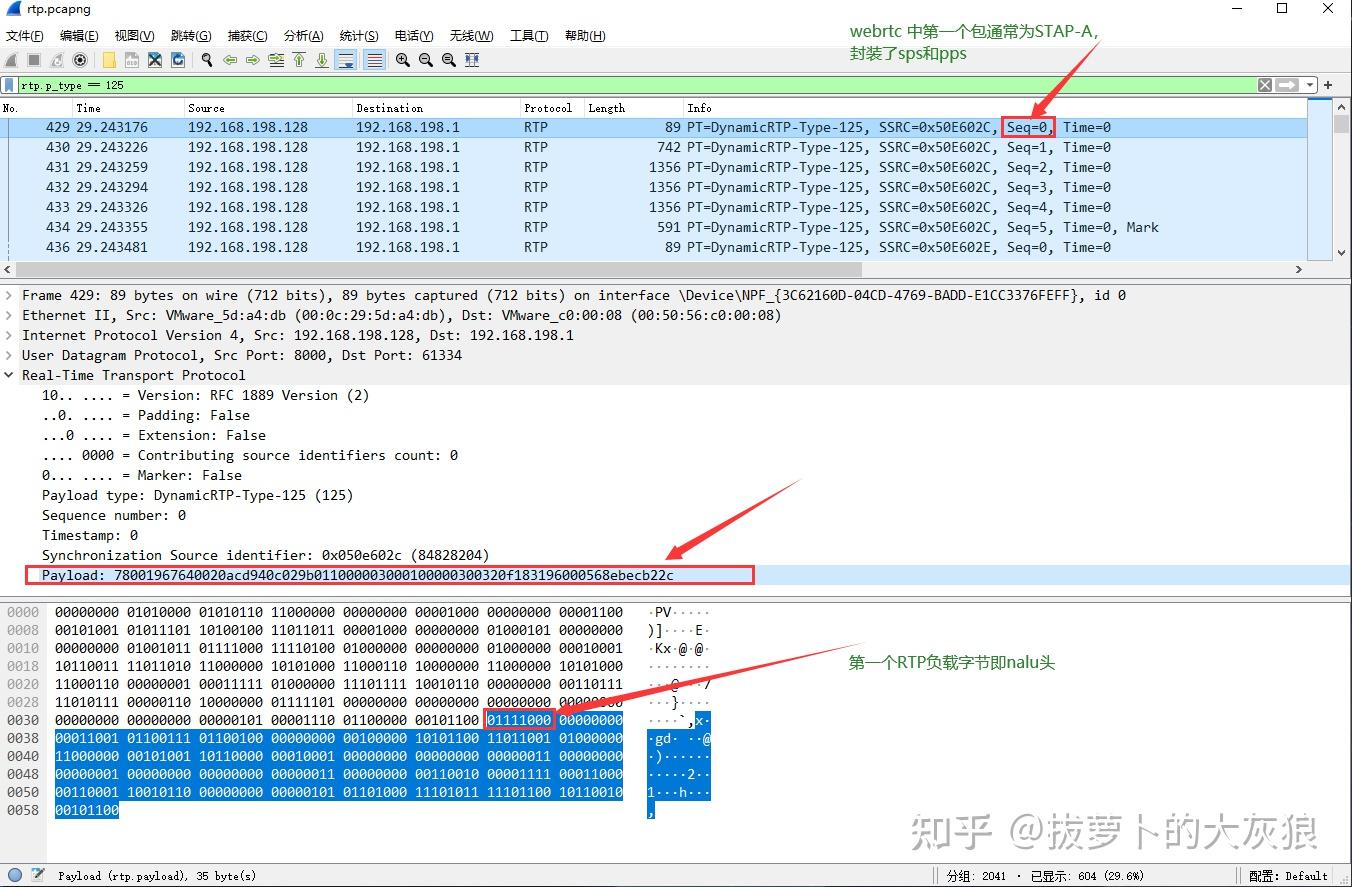
Task: Select the start capture shark-fin icon
Action: tap(11, 60)
